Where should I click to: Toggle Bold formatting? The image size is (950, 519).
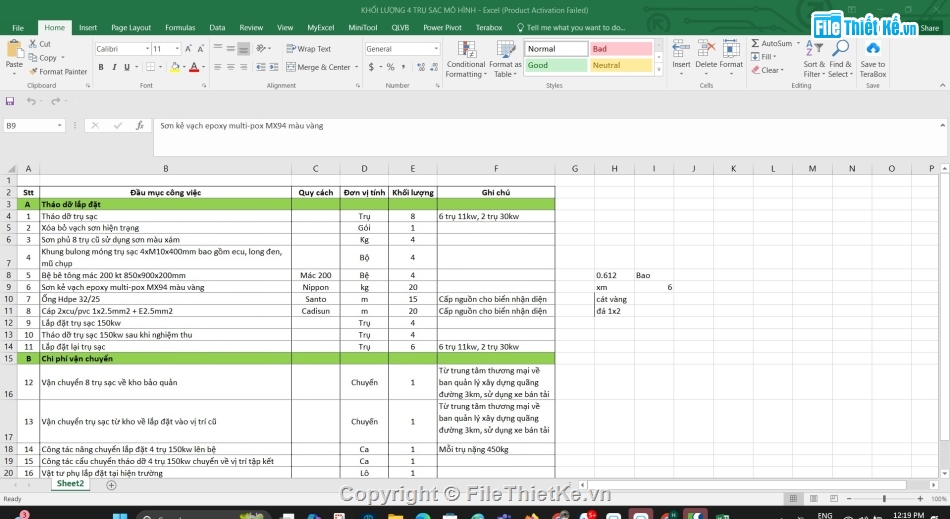click(x=101, y=67)
